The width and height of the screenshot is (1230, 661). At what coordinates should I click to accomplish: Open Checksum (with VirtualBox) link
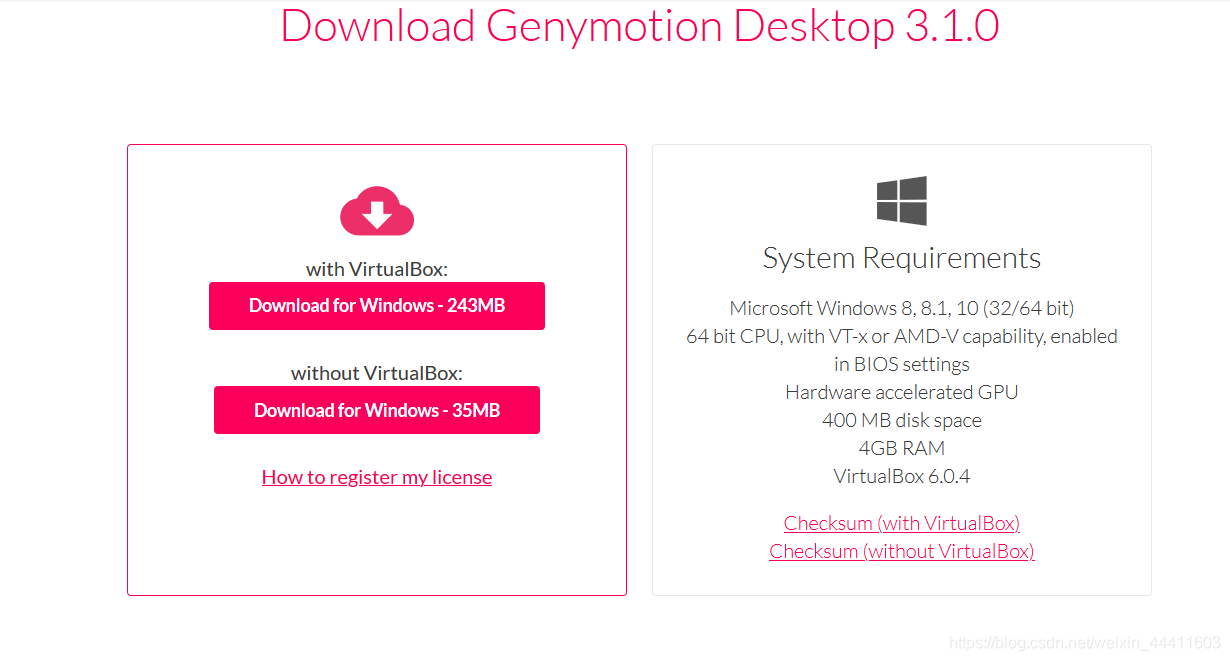[x=902, y=523]
